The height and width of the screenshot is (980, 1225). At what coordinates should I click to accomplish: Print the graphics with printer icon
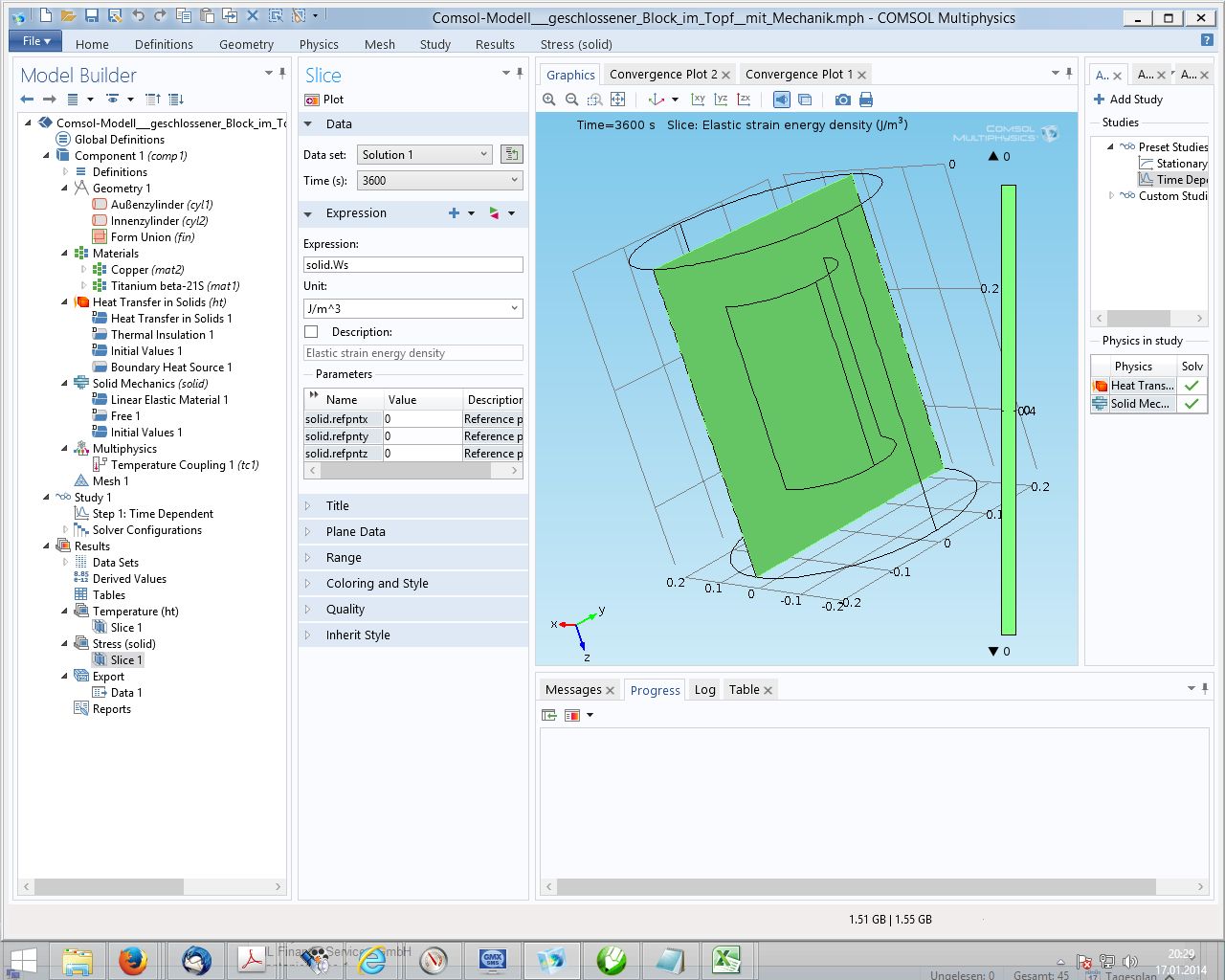click(x=866, y=100)
